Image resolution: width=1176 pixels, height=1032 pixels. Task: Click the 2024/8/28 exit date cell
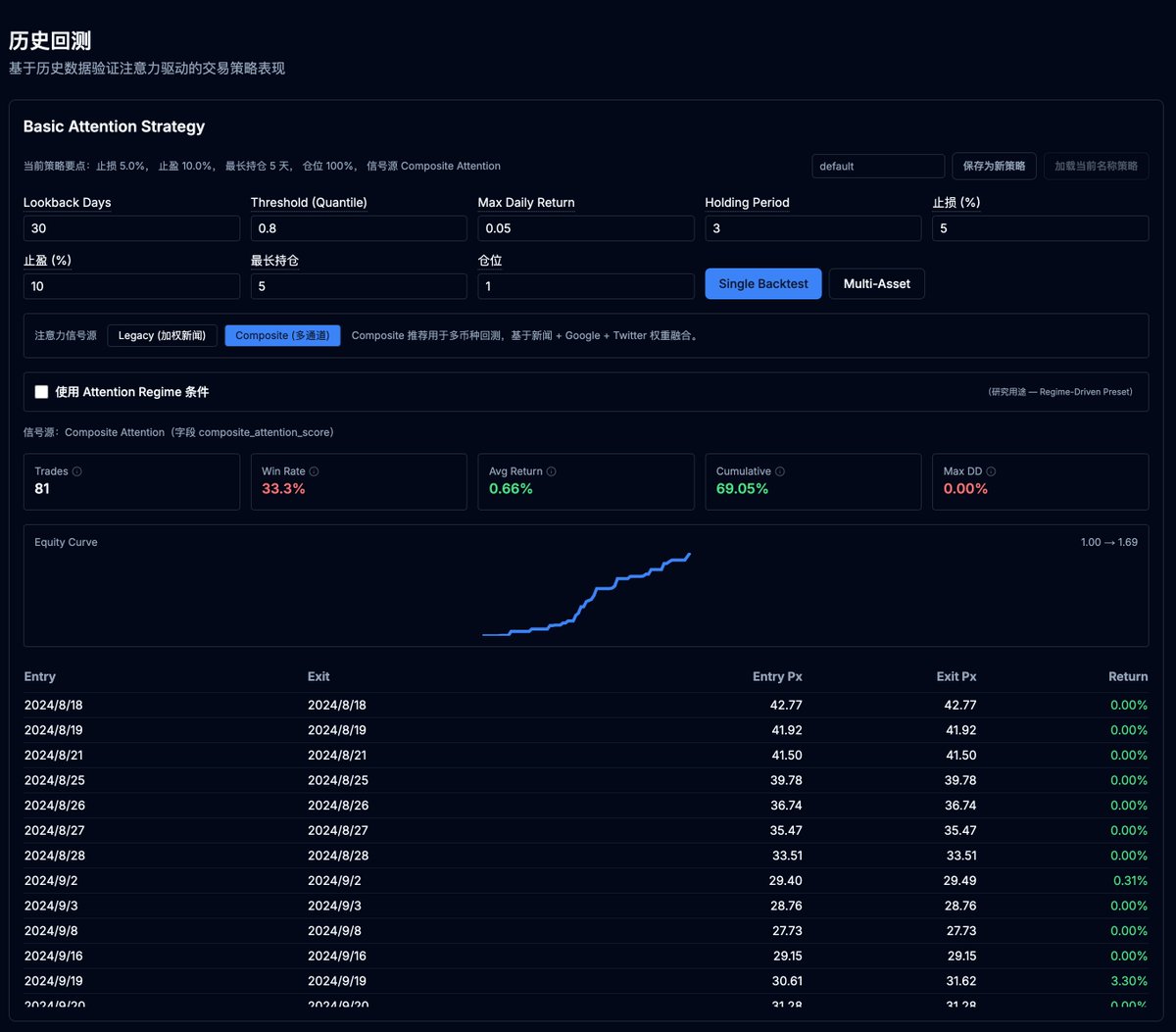click(x=337, y=856)
